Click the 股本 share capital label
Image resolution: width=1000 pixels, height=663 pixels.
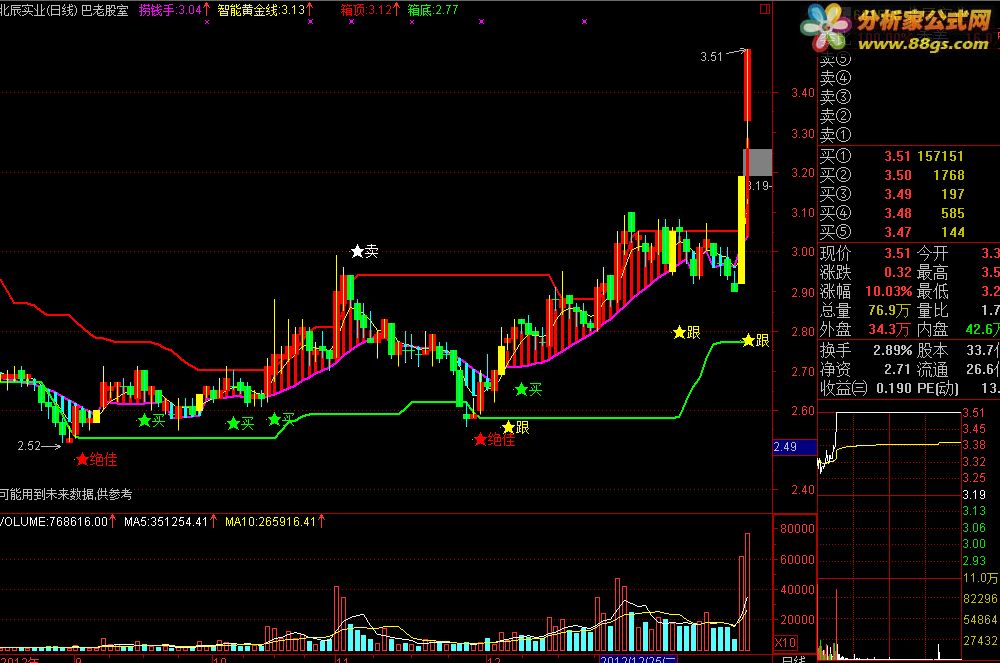[x=932, y=351]
